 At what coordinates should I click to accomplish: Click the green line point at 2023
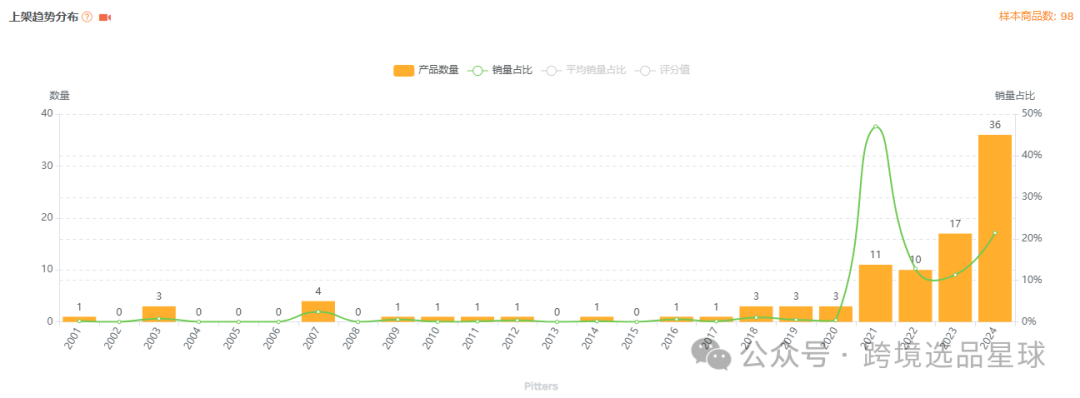pyautogui.click(x=955, y=275)
